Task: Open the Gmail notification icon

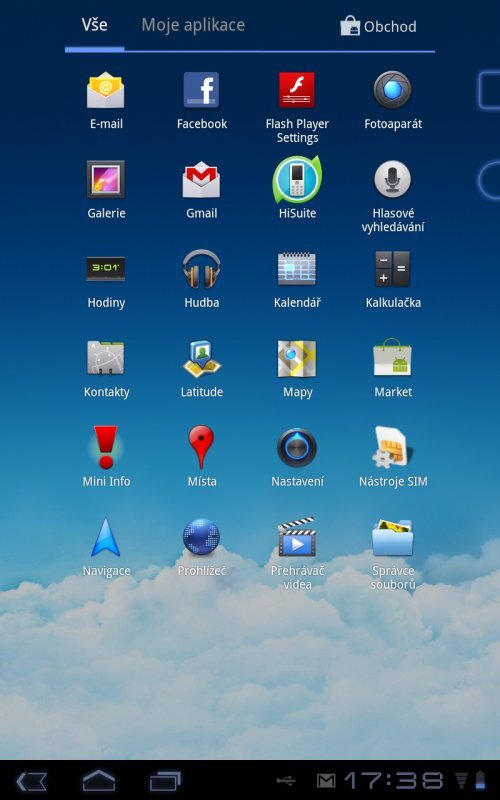Action: point(326,781)
